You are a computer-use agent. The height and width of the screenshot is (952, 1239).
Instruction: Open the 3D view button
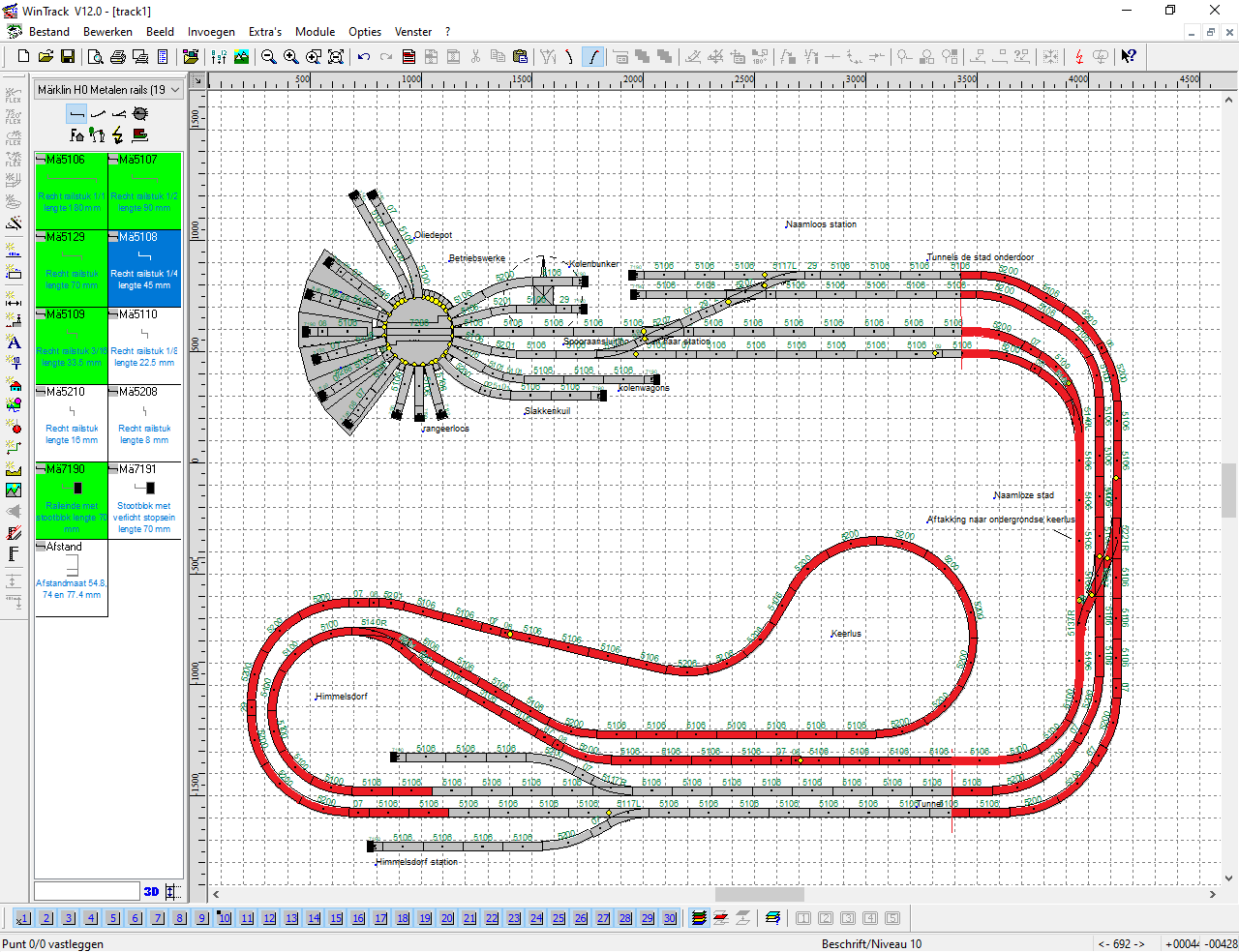click(x=151, y=892)
